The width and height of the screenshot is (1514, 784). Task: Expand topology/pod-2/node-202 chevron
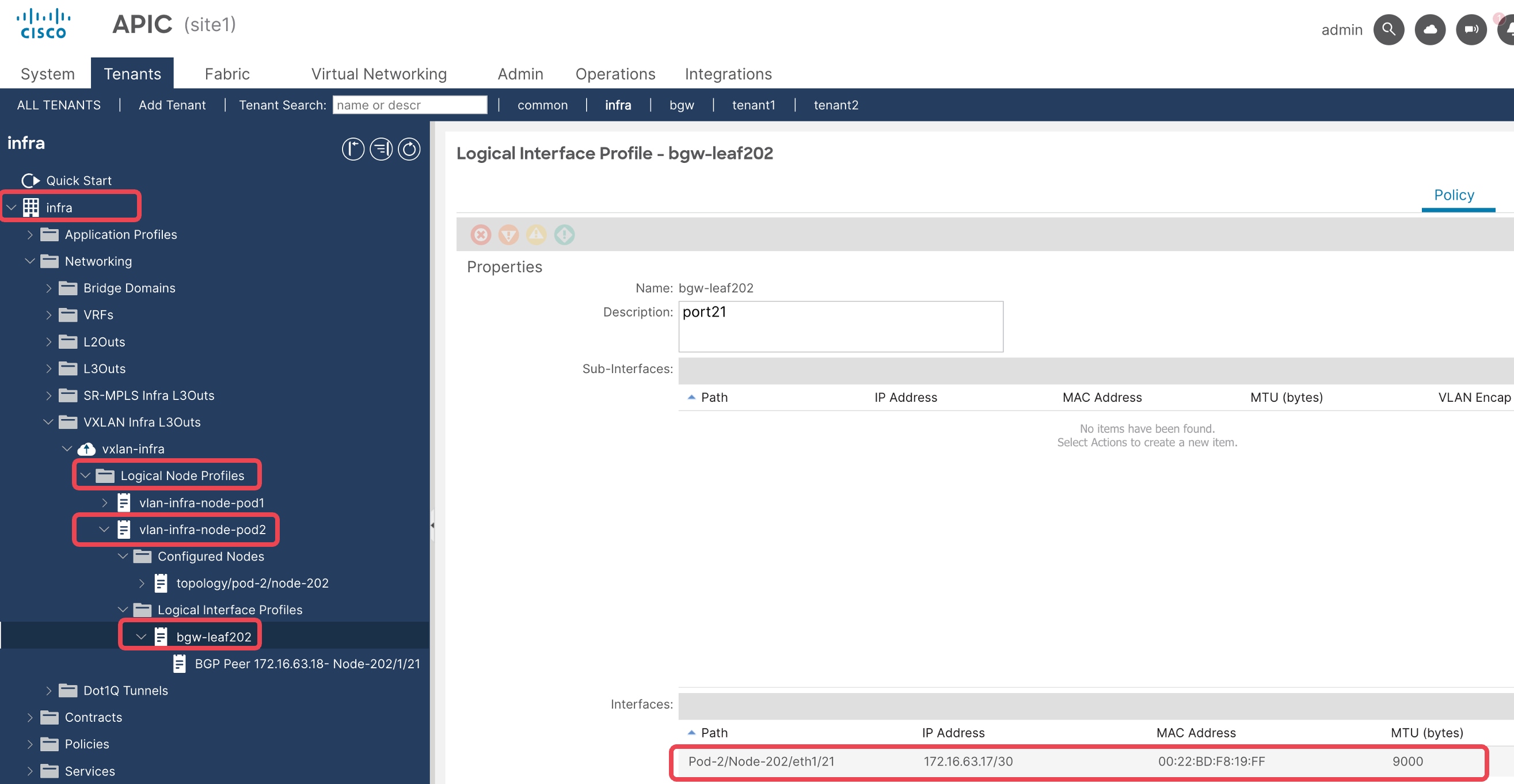tap(142, 583)
